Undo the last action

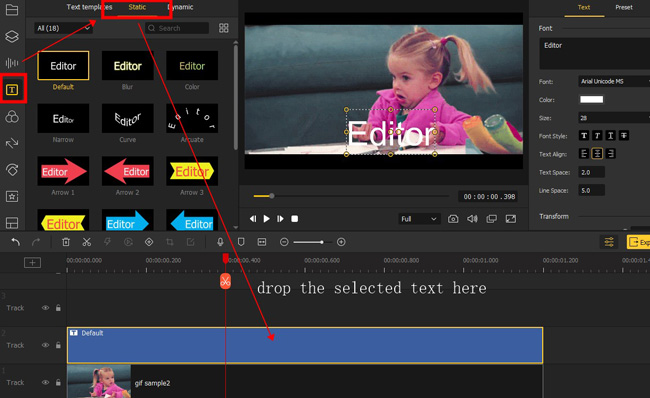[16, 242]
